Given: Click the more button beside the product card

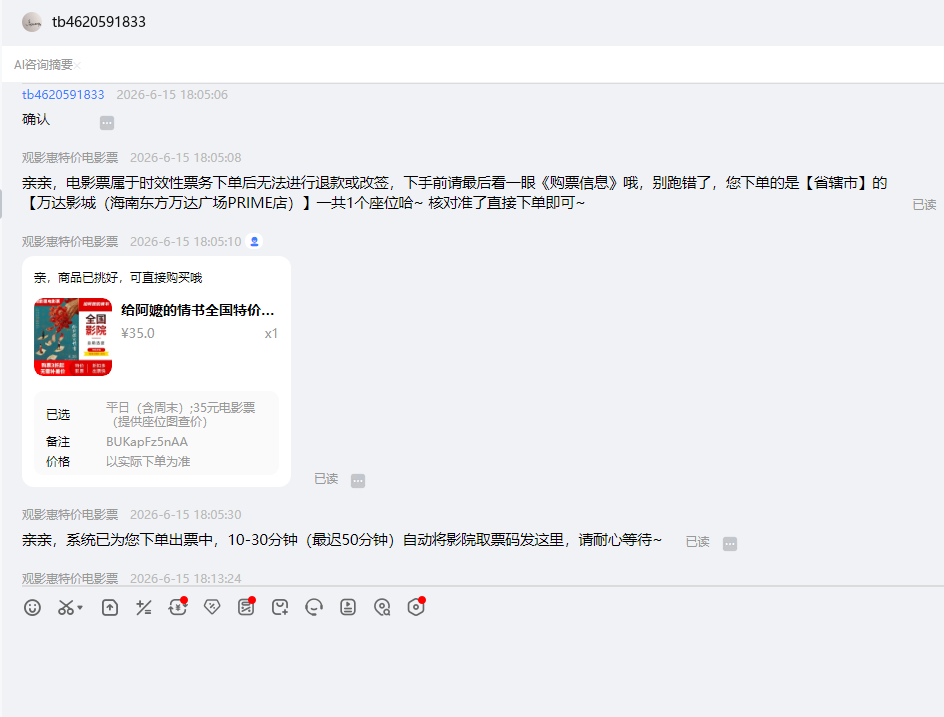Looking at the screenshot, I should pyautogui.click(x=358, y=480).
